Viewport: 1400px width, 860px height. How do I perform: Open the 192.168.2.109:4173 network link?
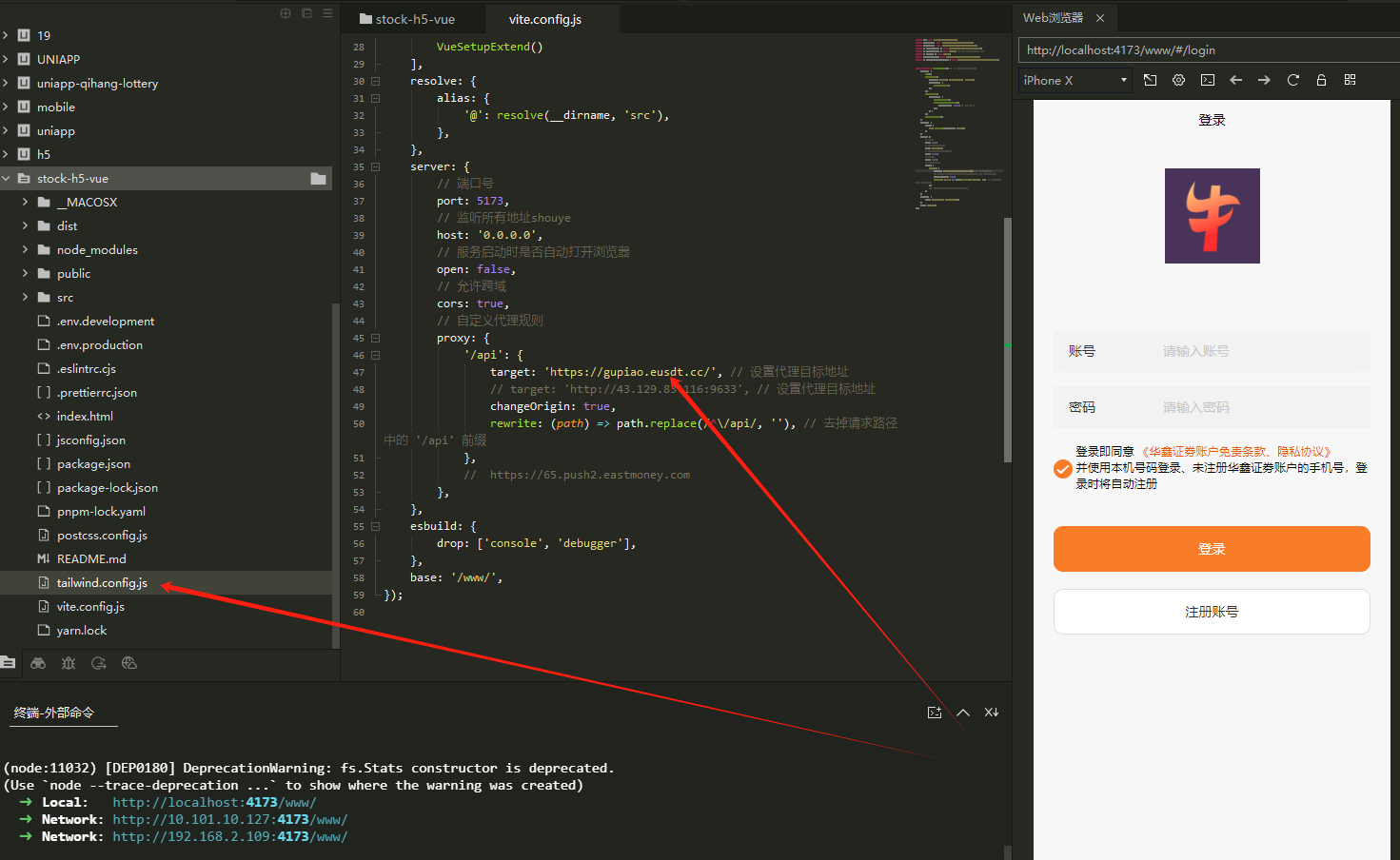230,836
